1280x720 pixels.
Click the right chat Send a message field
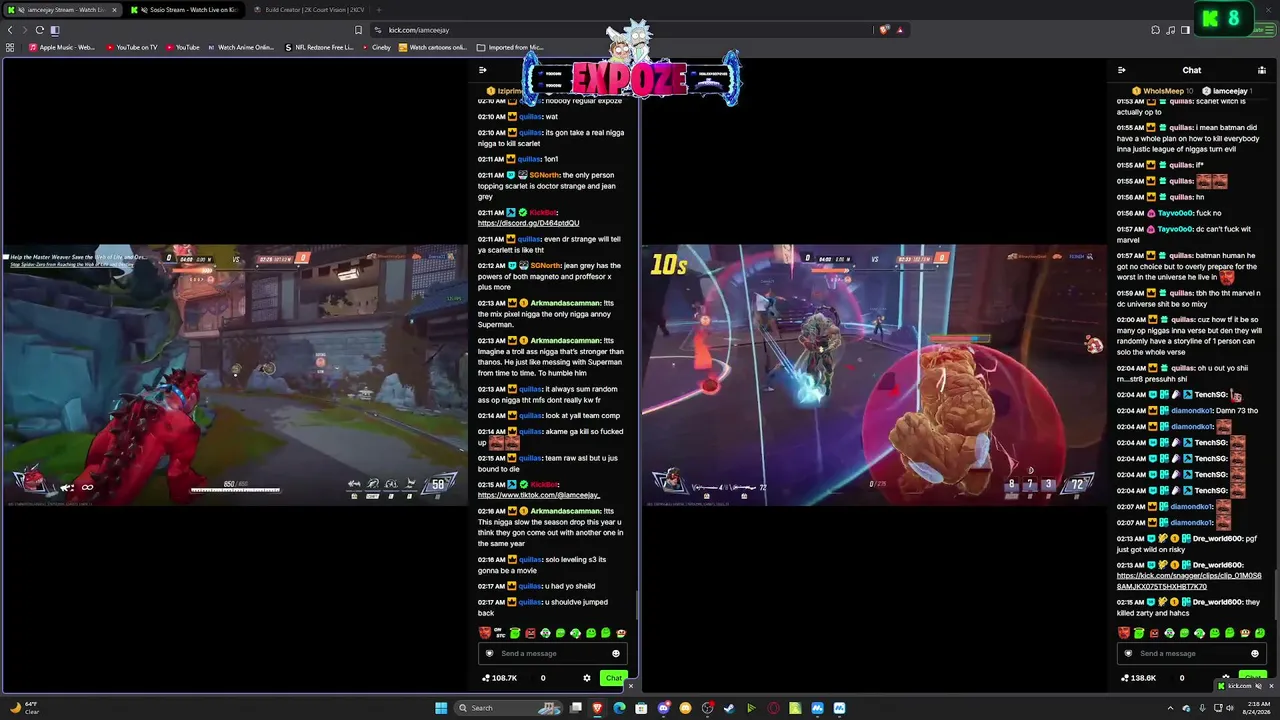click(1191, 653)
